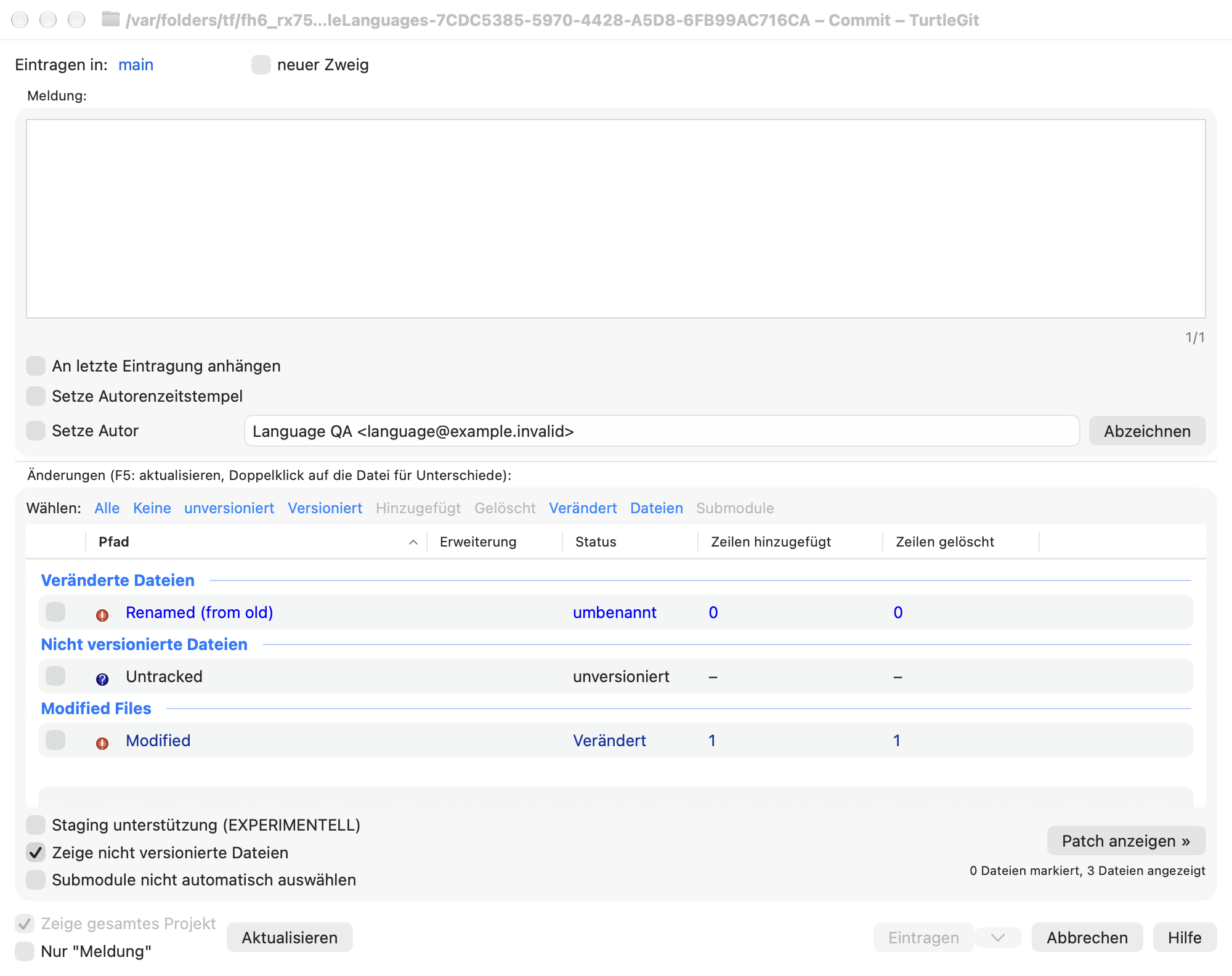This screenshot has height=976, width=1232.
Task: Click Abbrechen to cancel the commit
Action: (1087, 938)
